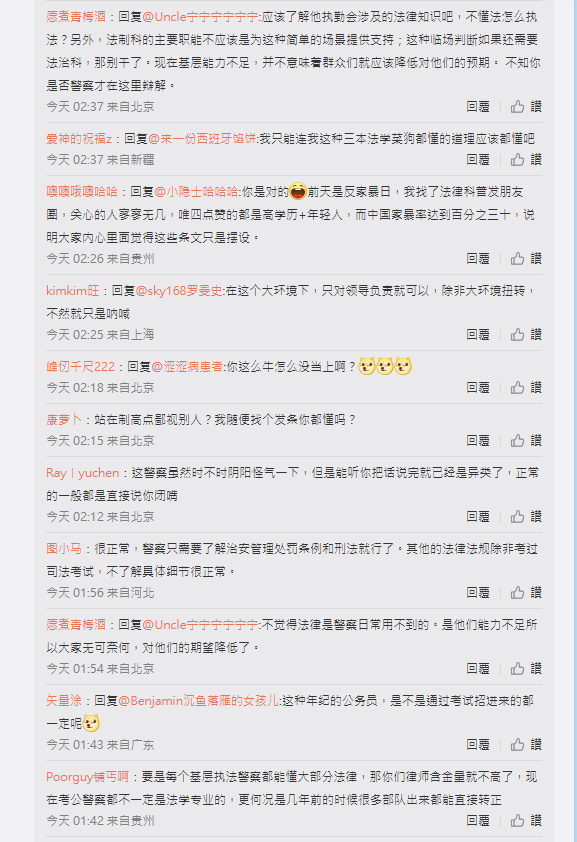Like Ray丨yuchen's comment at 02:12
577x842 pixels.
[525, 517]
